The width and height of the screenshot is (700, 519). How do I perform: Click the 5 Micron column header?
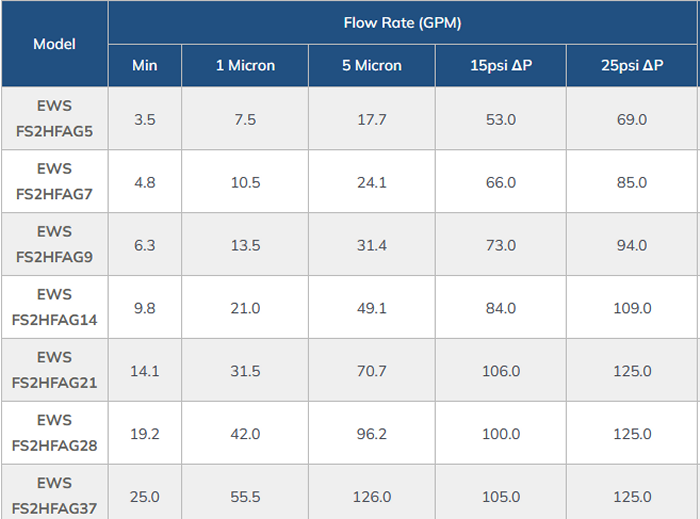pos(372,66)
